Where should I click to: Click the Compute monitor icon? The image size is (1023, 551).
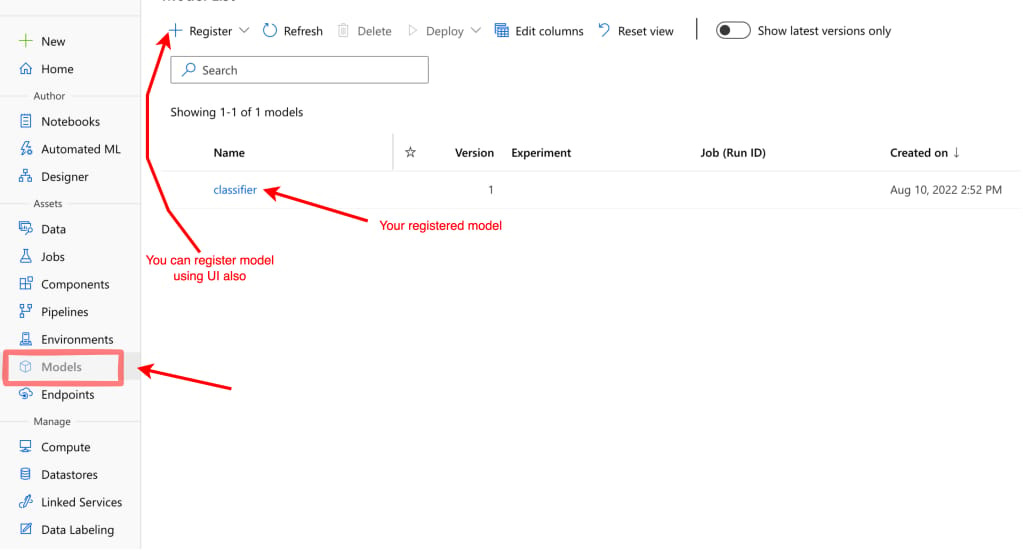click(x=25, y=447)
